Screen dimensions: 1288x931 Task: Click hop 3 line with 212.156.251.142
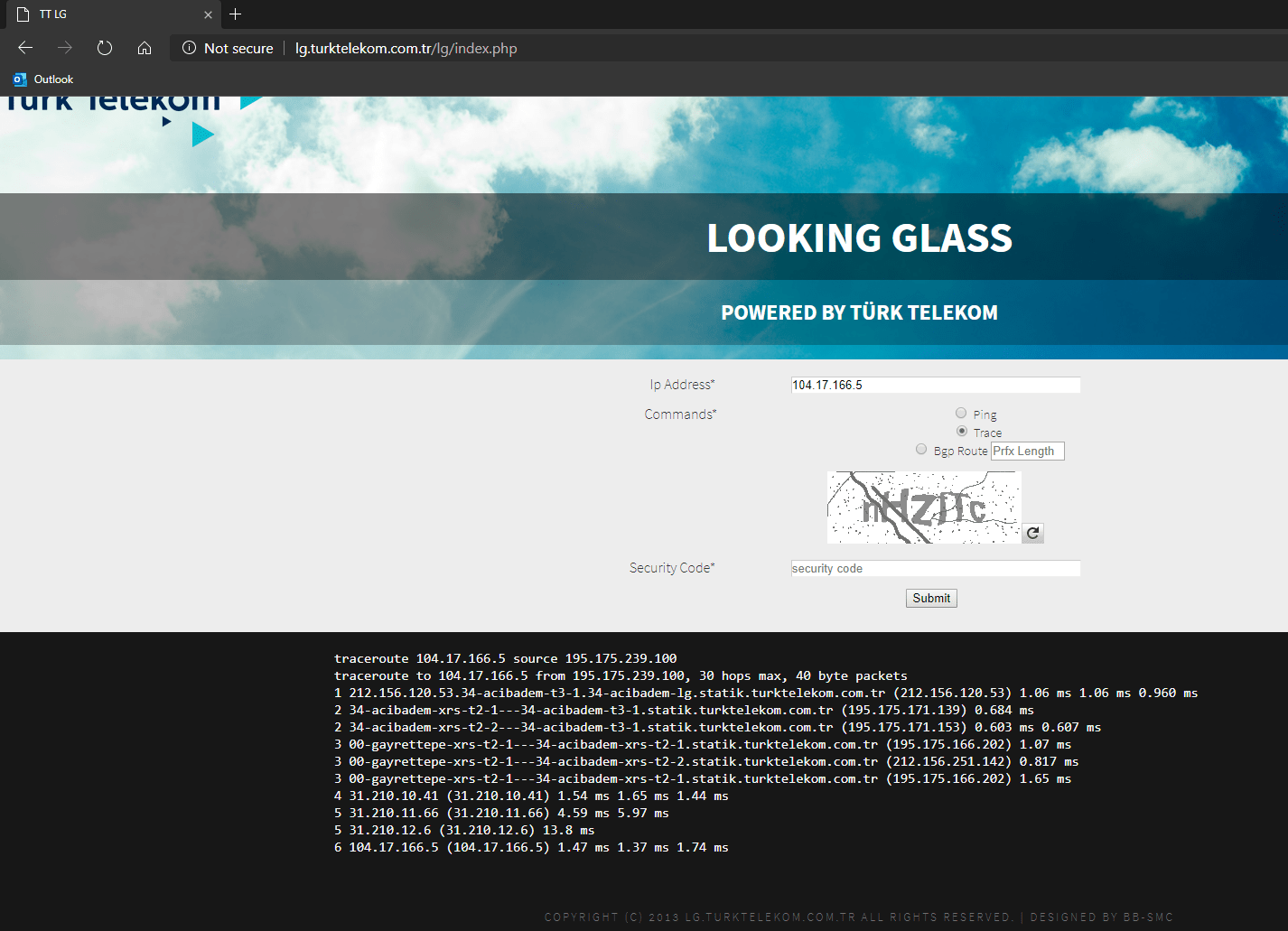(x=706, y=761)
